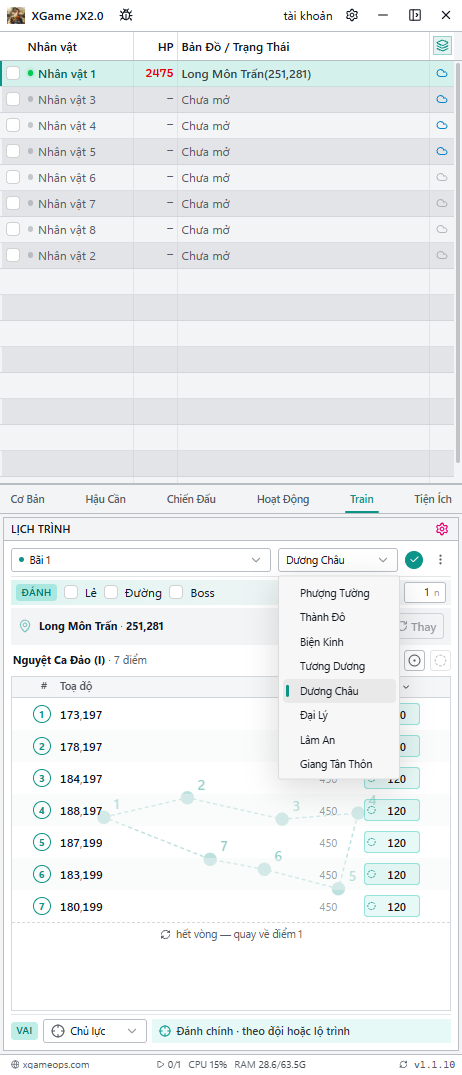Screen dimensions: 462x1075
Task: Click cloud icon for Nhân vật 4
Action: [442, 125]
